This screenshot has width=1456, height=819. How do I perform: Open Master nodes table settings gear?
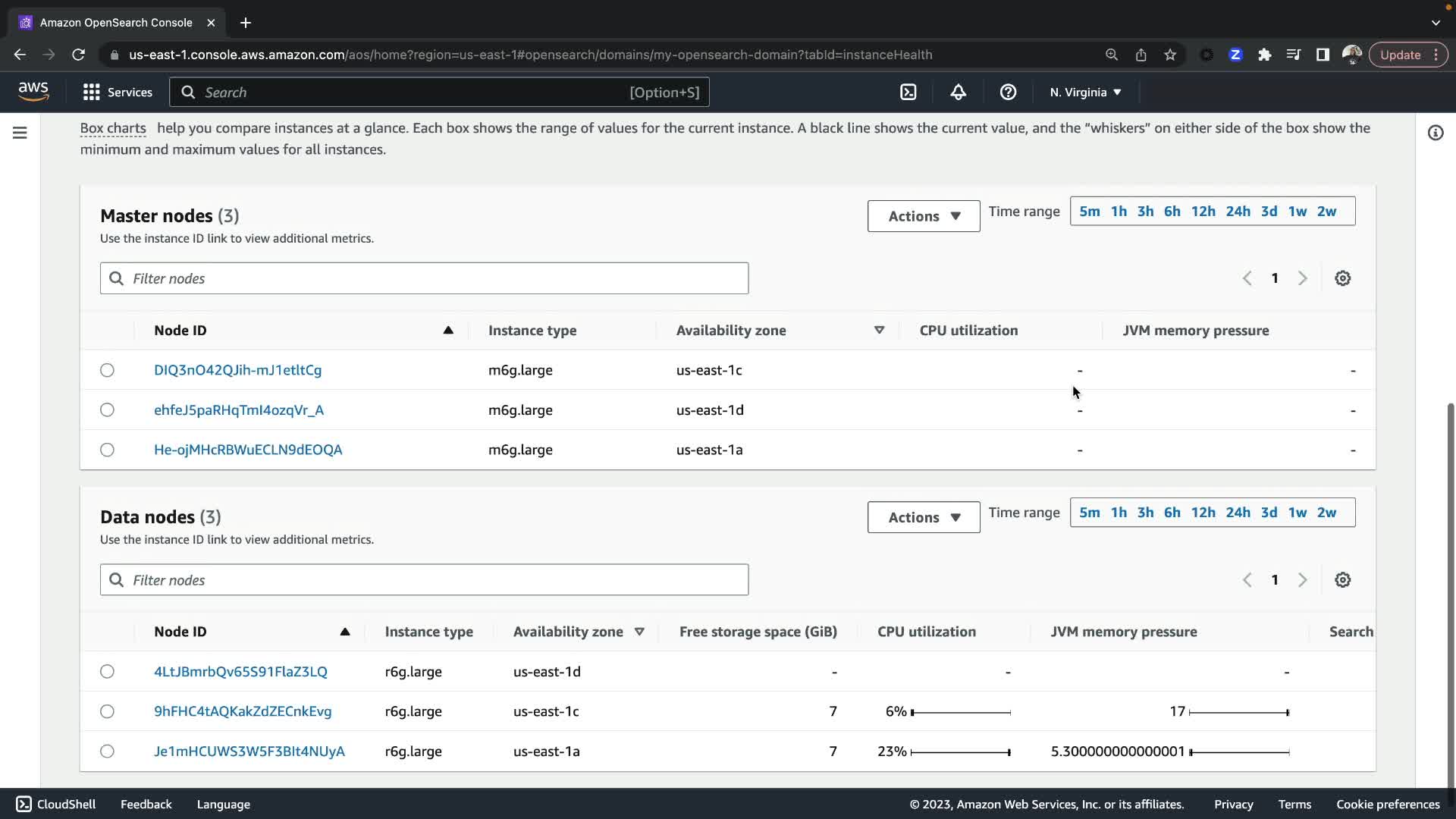click(x=1342, y=278)
